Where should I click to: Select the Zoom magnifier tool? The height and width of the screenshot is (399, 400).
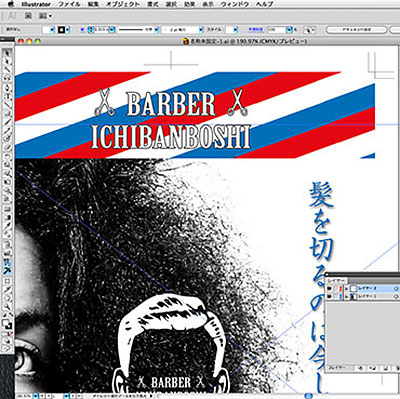coord(7,306)
